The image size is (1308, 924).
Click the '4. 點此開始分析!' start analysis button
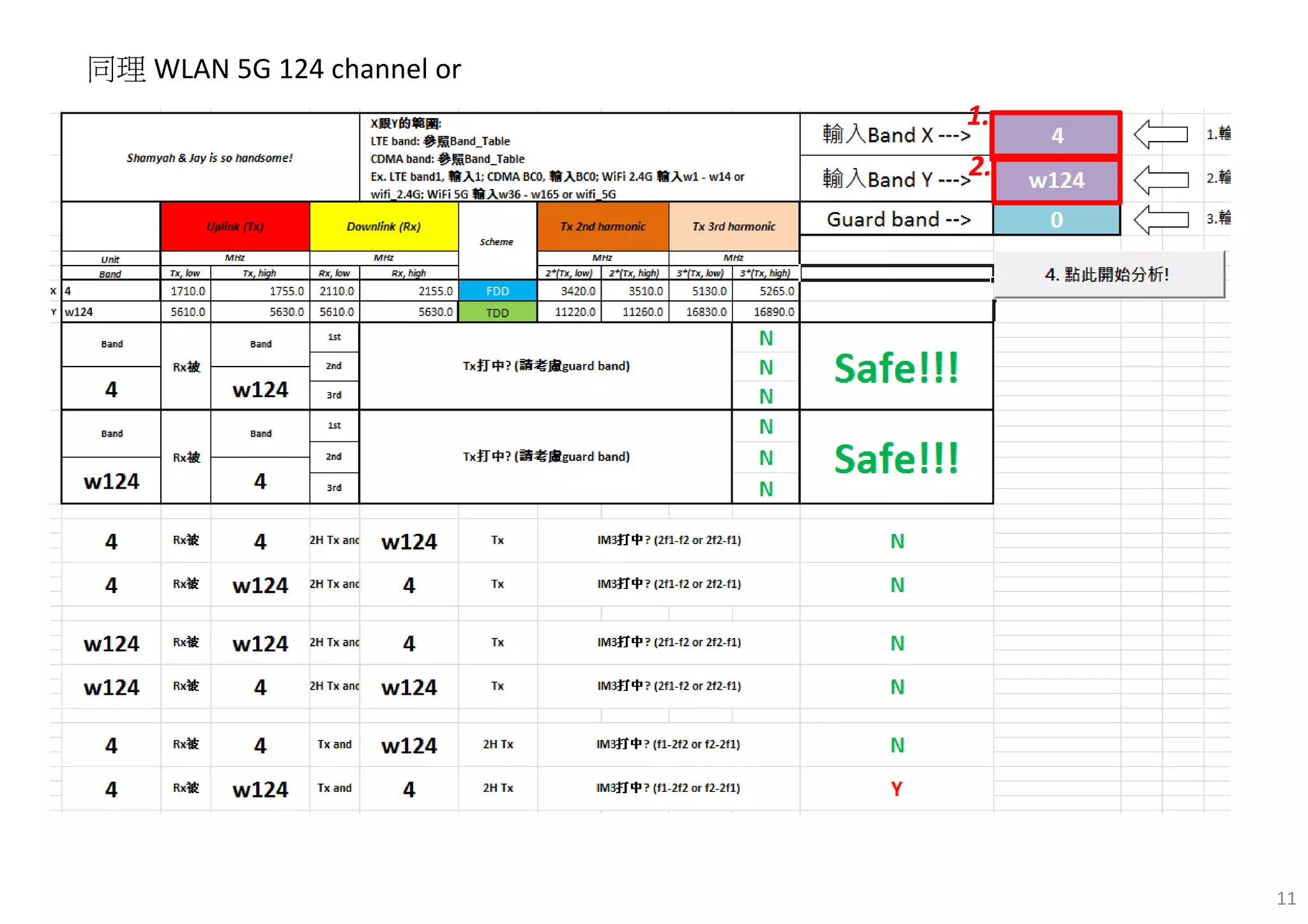[1109, 275]
